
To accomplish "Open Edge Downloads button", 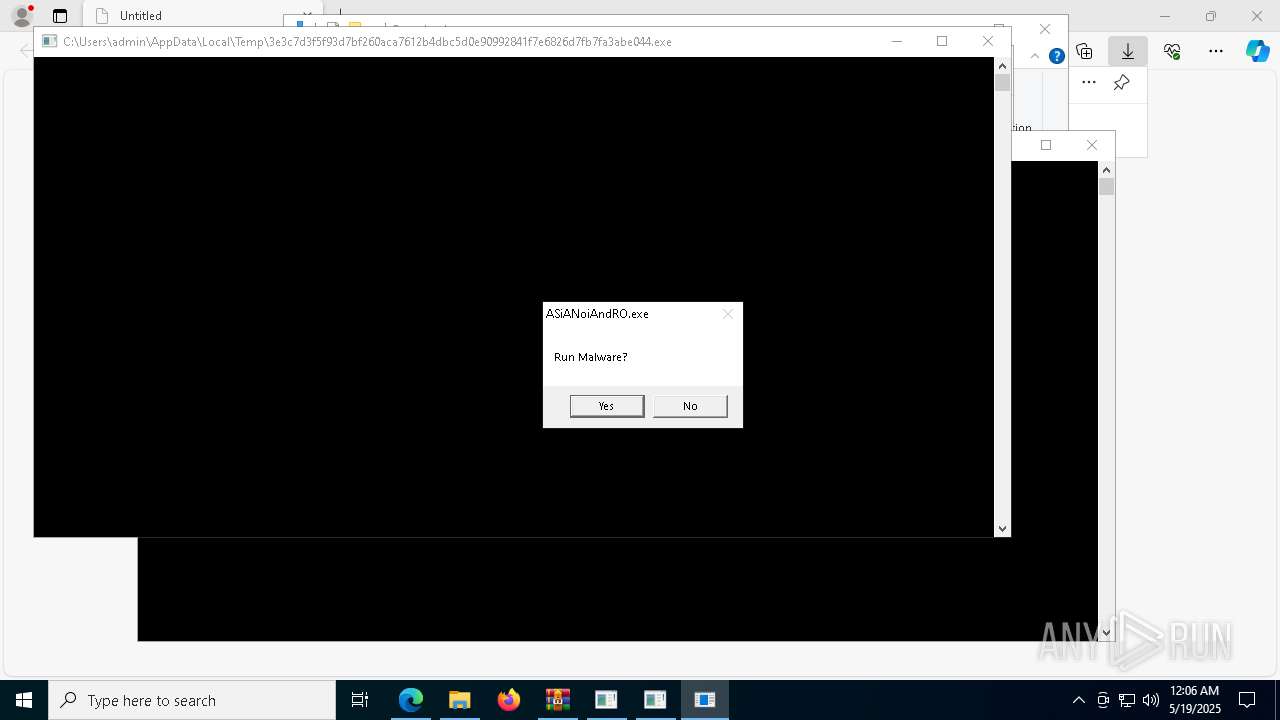I will point(1128,51).
